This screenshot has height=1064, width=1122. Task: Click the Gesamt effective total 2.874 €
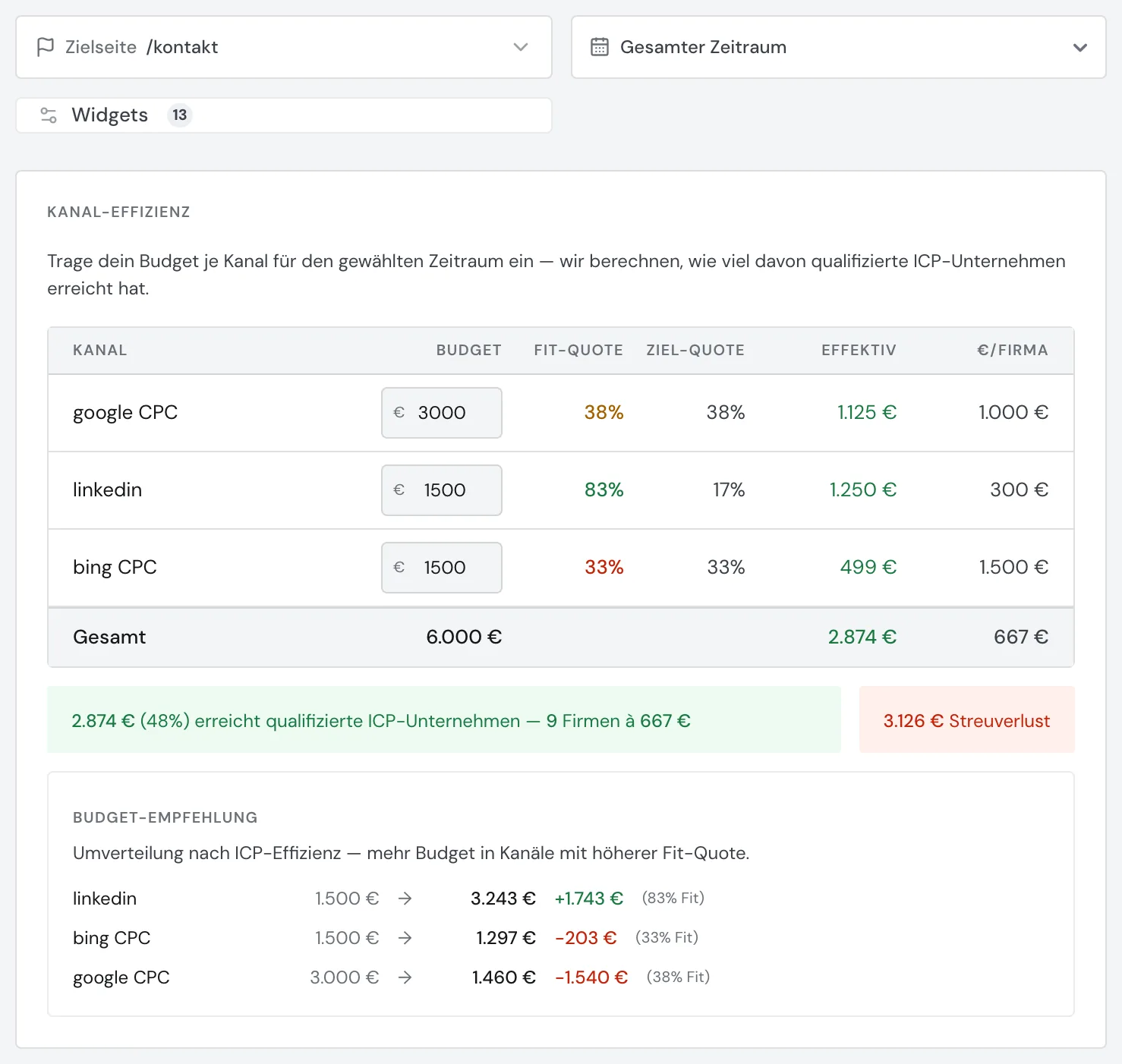(x=862, y=637)
